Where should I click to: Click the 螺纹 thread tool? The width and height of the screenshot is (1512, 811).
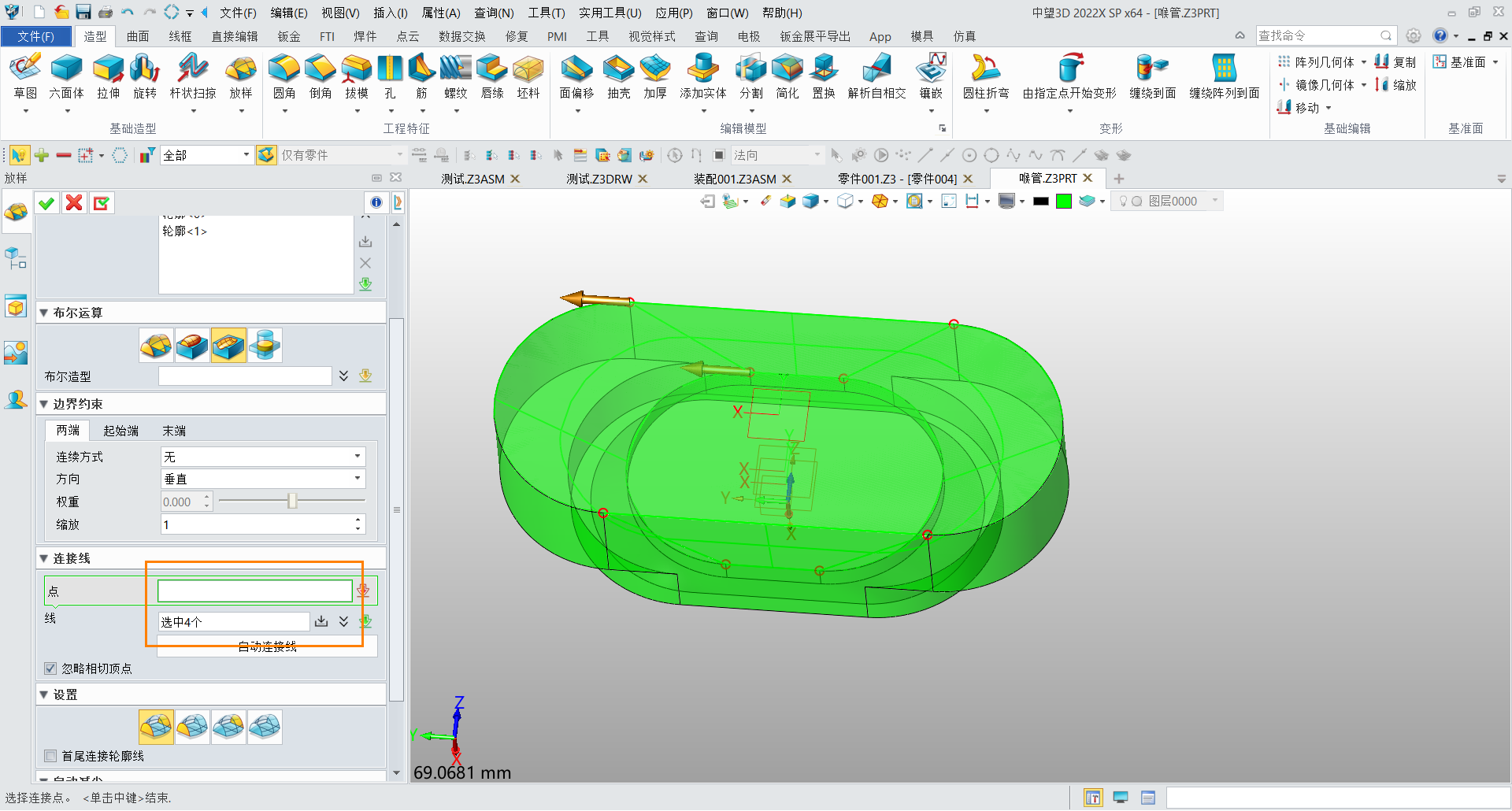(x=456, y=77)
